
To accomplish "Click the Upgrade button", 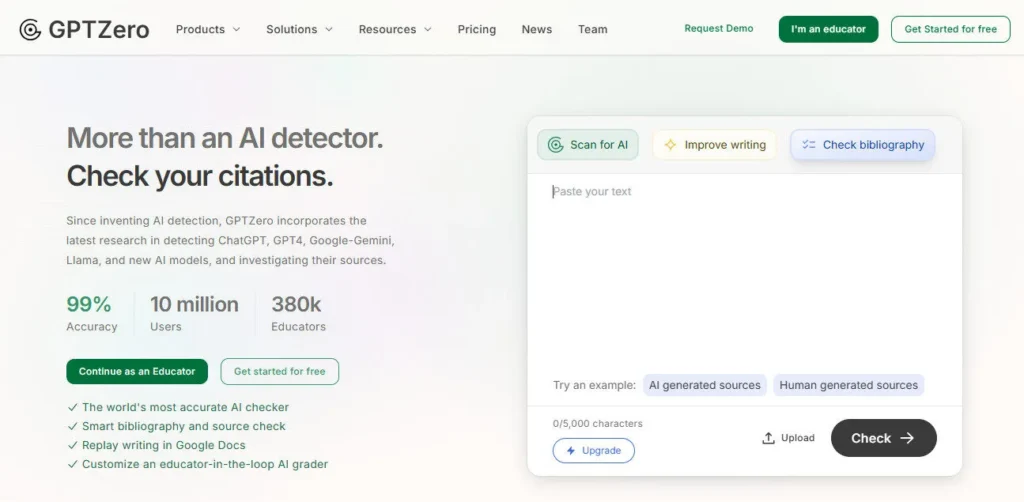I will 594,450.
